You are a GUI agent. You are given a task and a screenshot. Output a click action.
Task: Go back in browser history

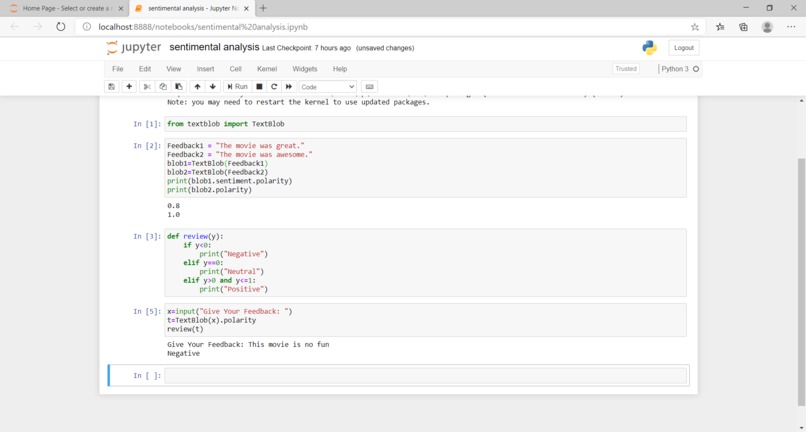[15, 27]
